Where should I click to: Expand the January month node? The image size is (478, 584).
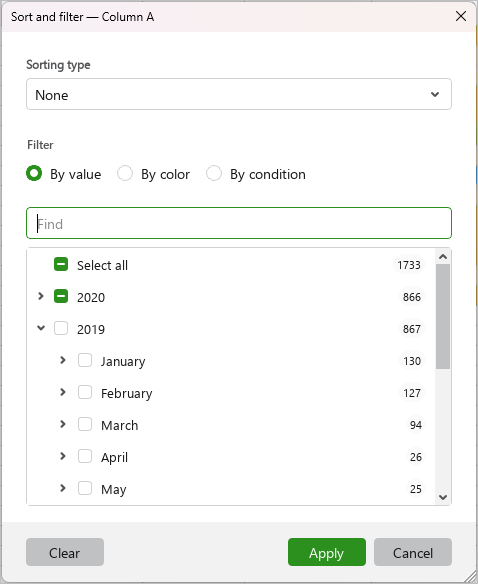[63, 360]
